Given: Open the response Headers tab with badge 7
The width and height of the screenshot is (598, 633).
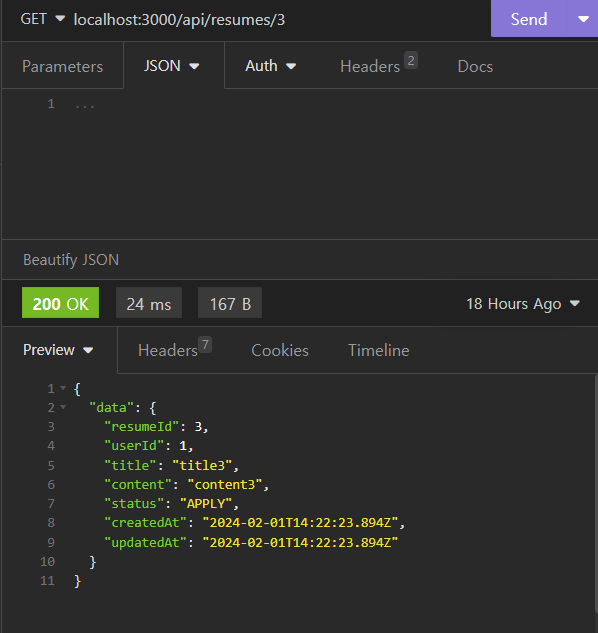Looking at the screenshot, I should point(175,350).
